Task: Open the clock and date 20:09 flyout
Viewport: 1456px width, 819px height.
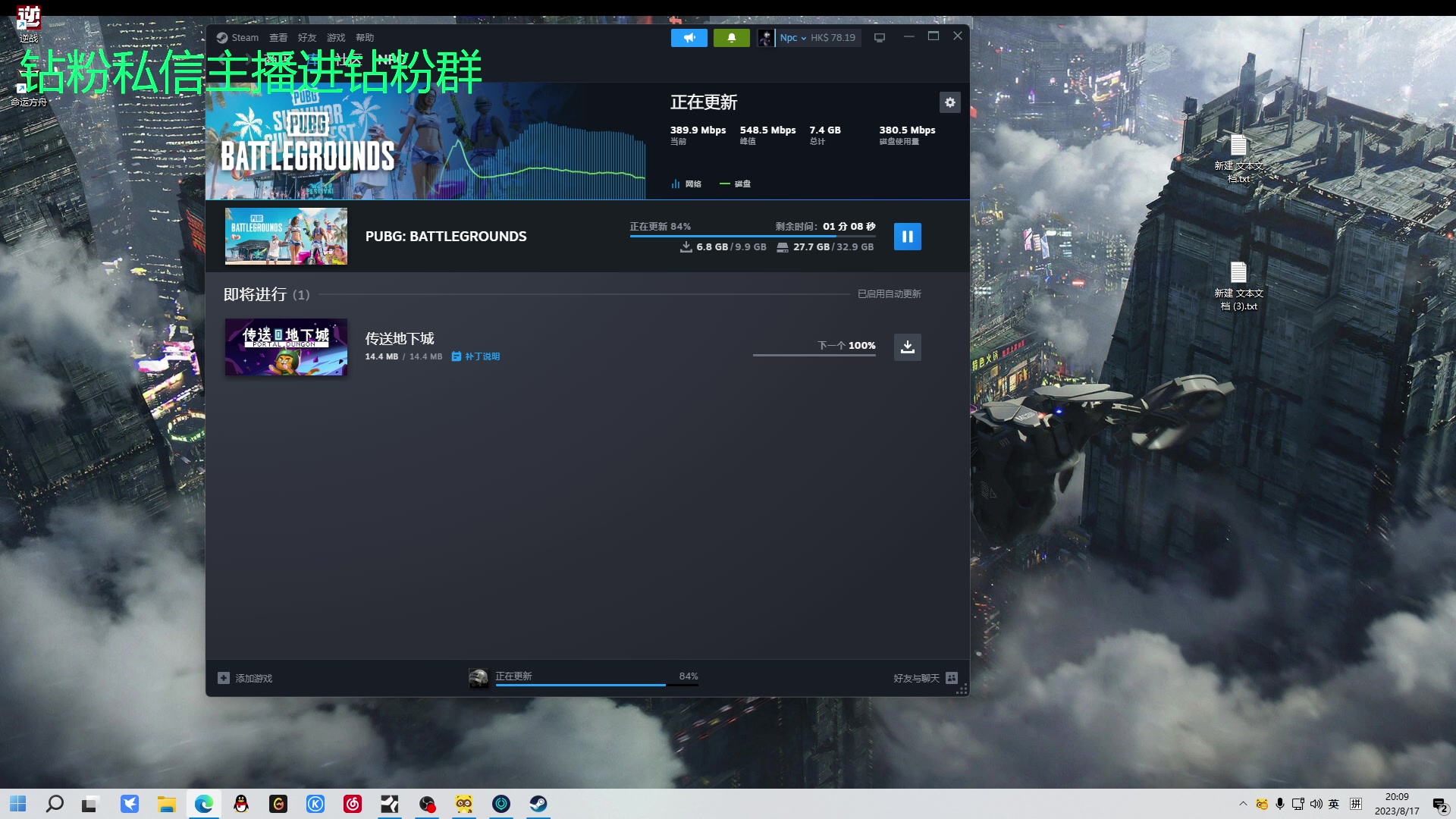Action: tap(1397, 804)
